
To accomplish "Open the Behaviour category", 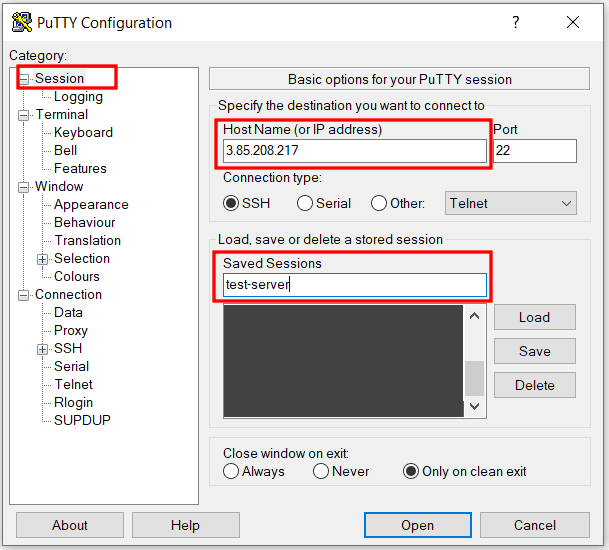I will (85, 222).
